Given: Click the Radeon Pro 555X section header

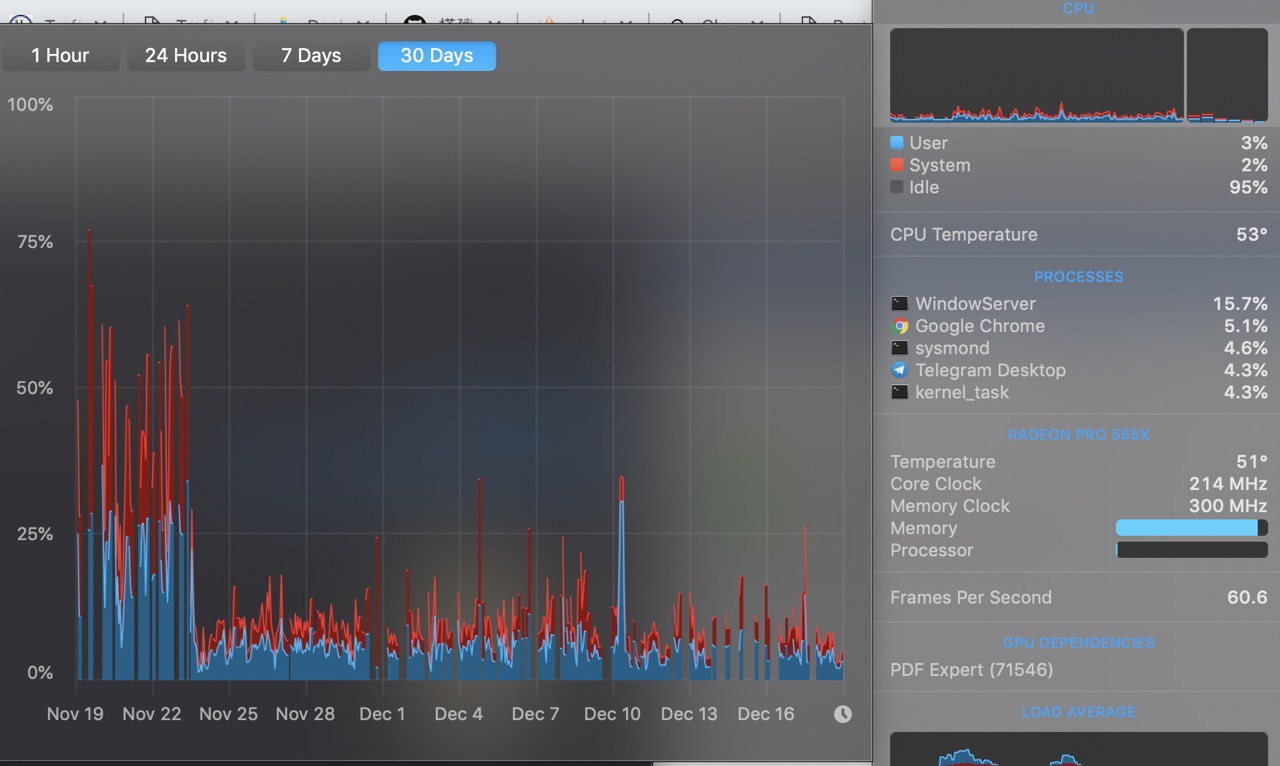Looking at the screenshot, I should [x=1079, y=435].
